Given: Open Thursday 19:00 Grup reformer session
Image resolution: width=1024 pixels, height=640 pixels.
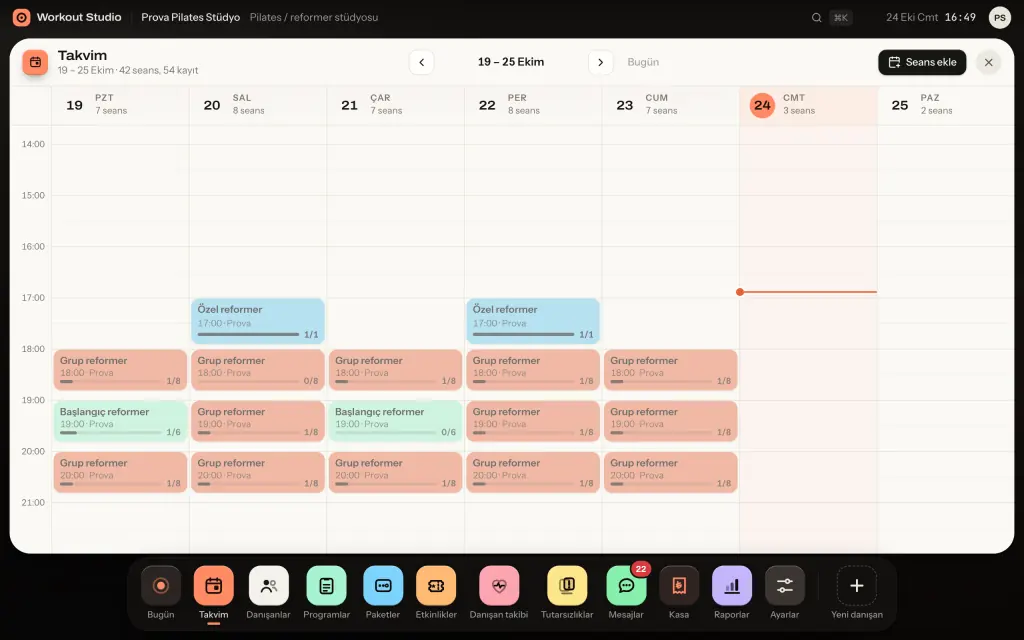Looking at the screenshot, I should click(533, 421).
